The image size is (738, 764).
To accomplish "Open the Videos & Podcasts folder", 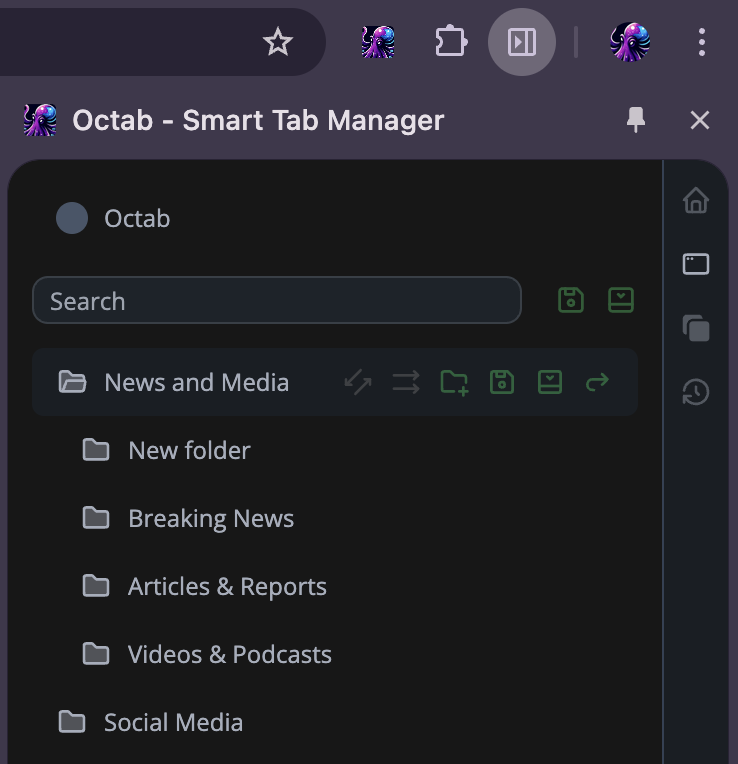I will [x=229, y=654].
